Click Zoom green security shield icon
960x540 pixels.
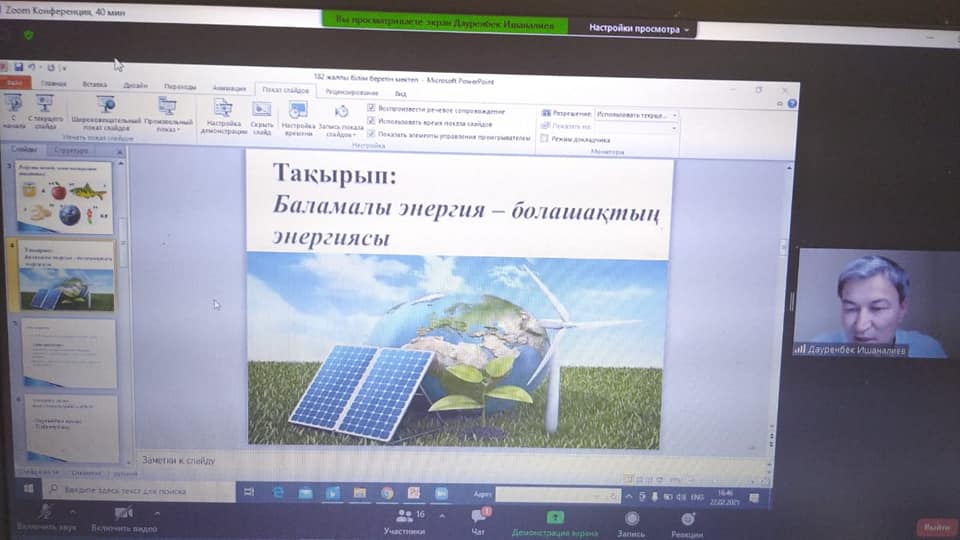(x=28, y=35)
